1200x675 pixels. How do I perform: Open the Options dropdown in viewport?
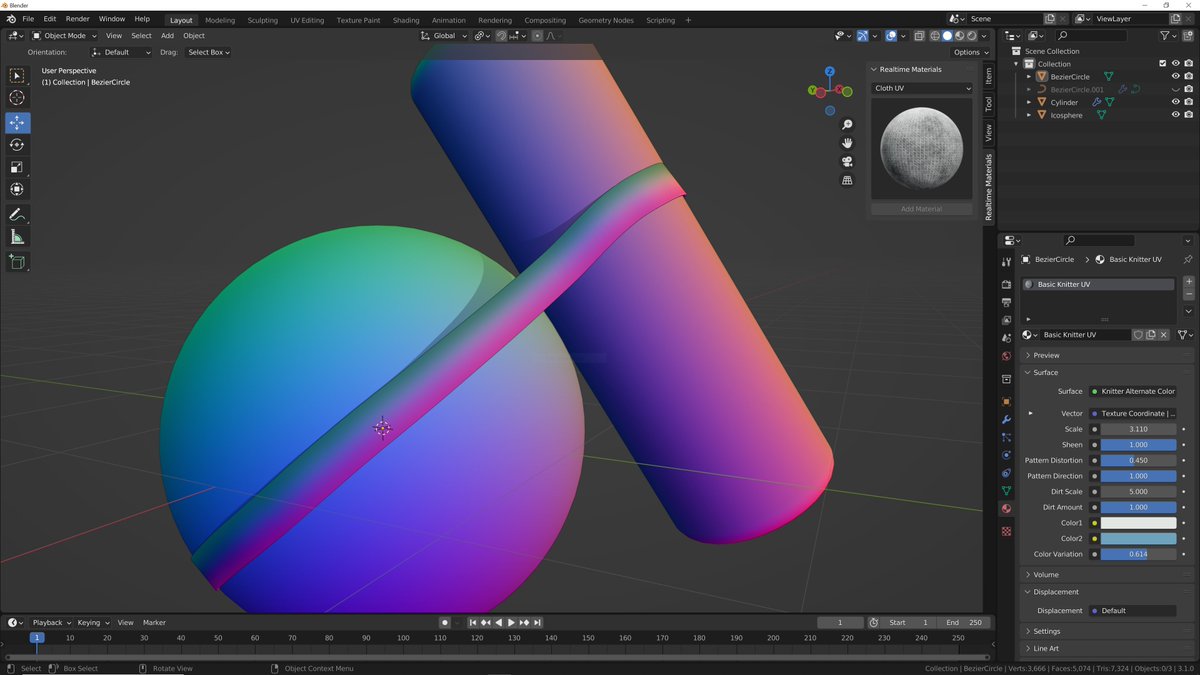point(970,52)
